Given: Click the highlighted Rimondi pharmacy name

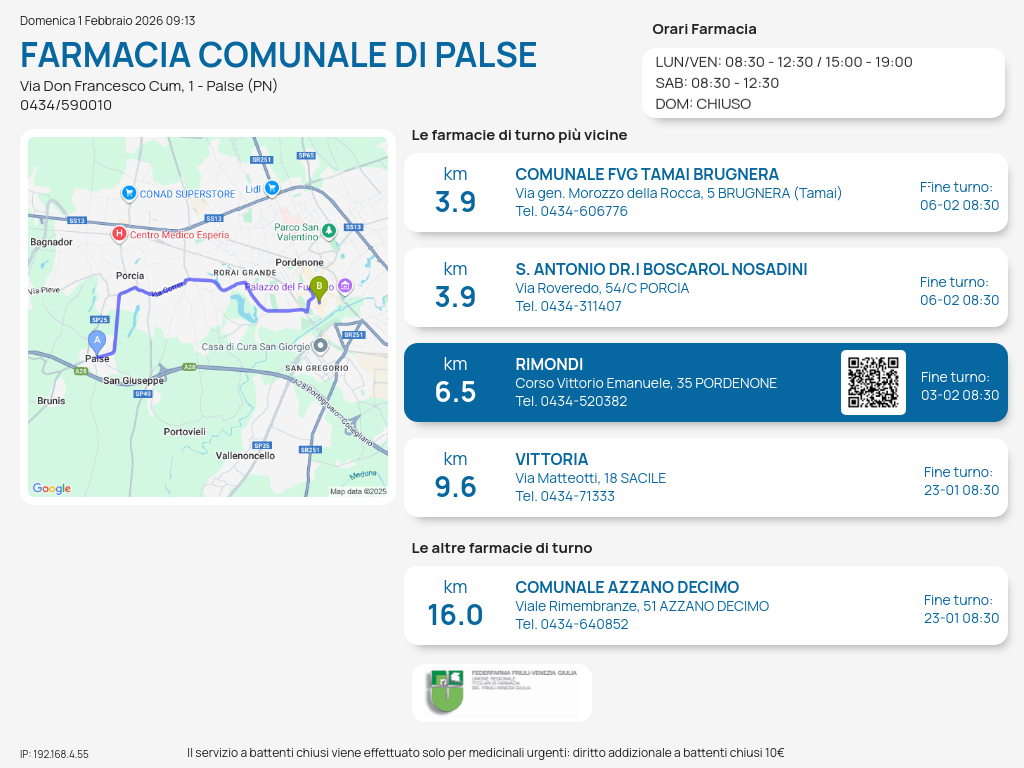Looking at the screenshot, I should click(549, 364).
